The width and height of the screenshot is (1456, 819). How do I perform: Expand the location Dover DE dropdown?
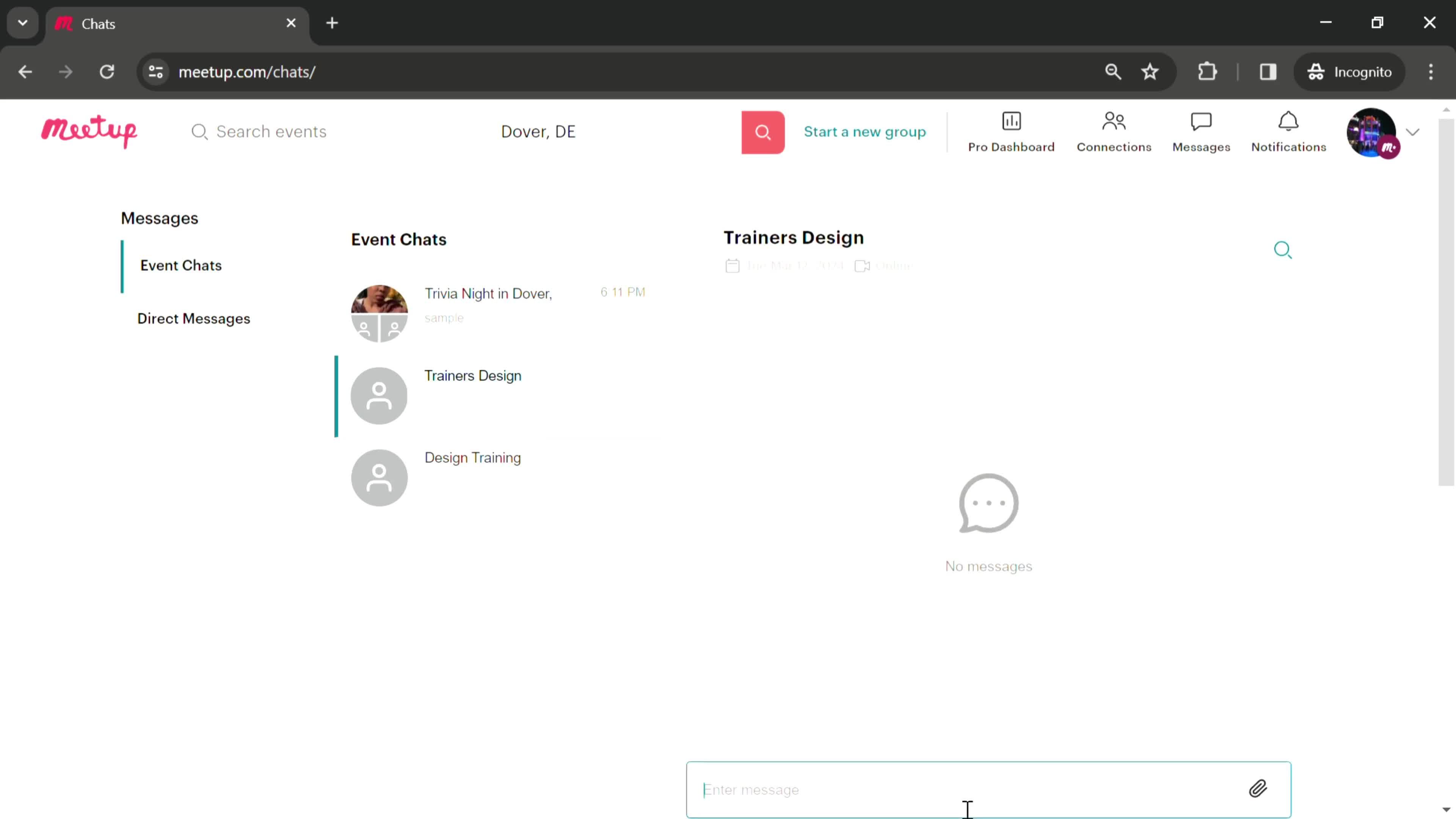(538, 131)
